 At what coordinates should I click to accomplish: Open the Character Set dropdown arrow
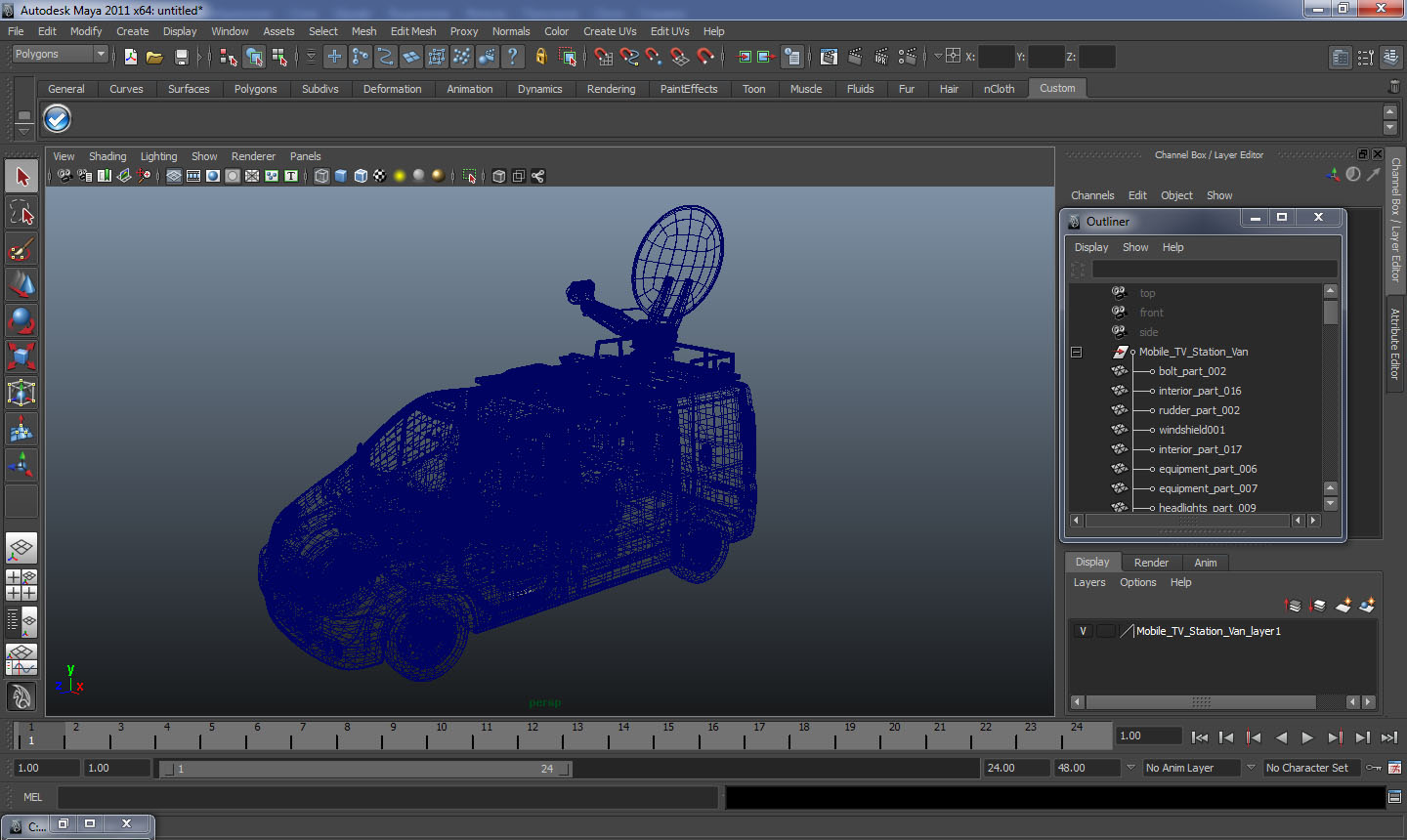coord(1251,768)
